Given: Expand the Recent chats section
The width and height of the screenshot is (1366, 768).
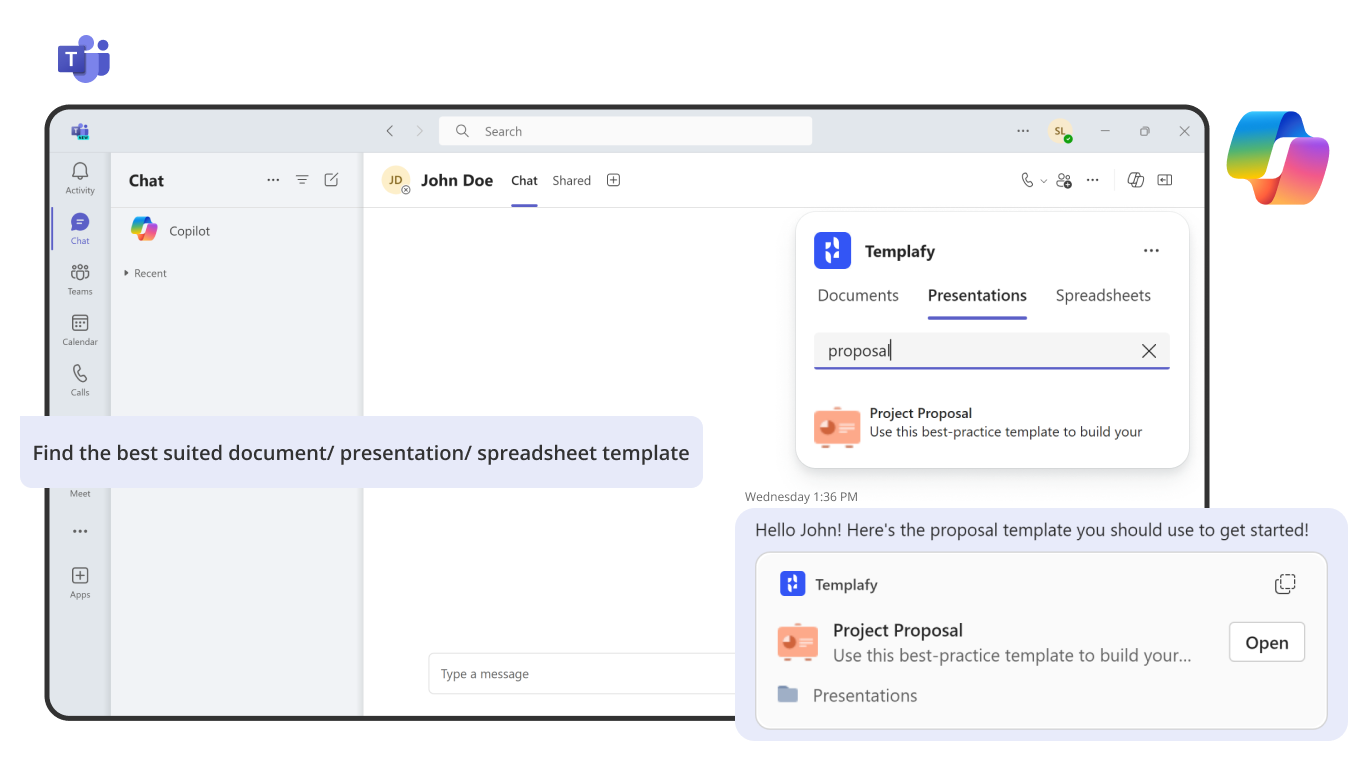Looking at the screenshot, I should point(145,273).
